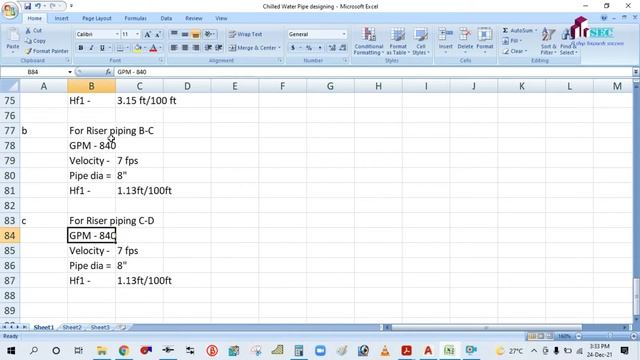Open Cell Styles gallery
Screen dimensions: 640x360
(x=421, y=41)
